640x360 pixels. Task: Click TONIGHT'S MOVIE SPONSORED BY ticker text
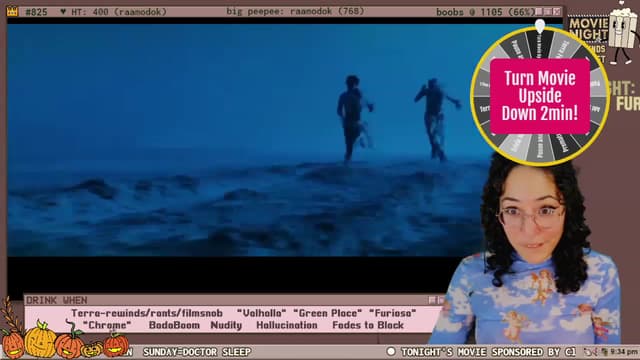coord(481,352)
